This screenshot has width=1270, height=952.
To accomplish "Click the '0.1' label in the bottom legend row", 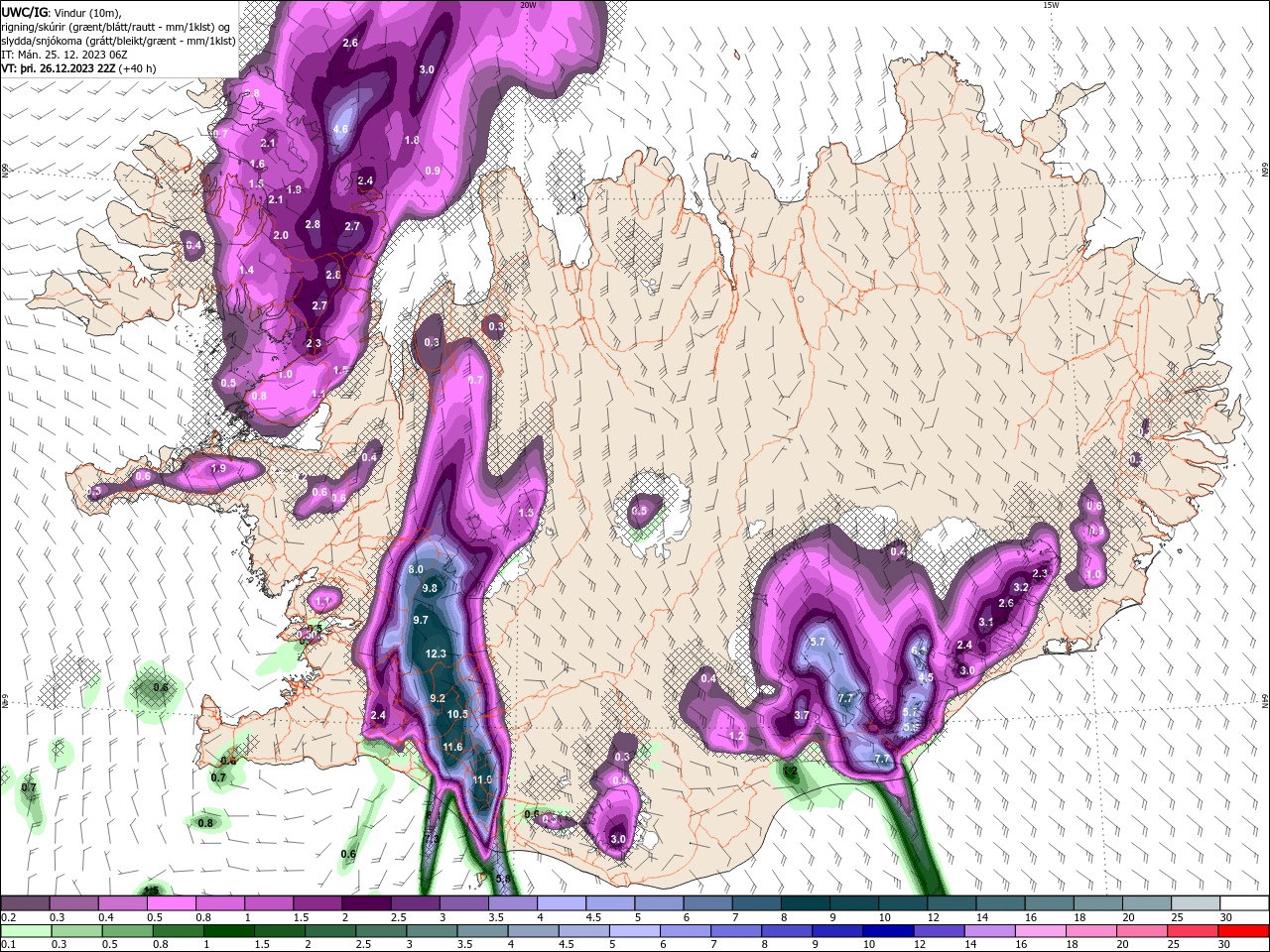I will coord(8,945).
